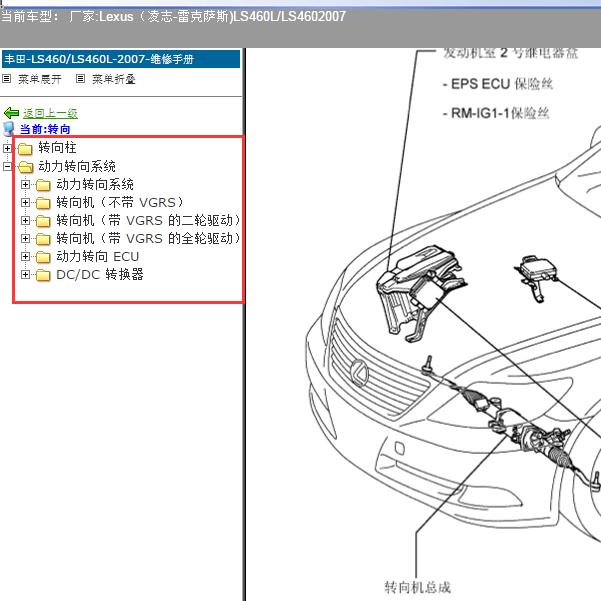This screenshot has width=601, height=601.
Task: Open the DC/DC 转换器 label
Action: (100, 274)
